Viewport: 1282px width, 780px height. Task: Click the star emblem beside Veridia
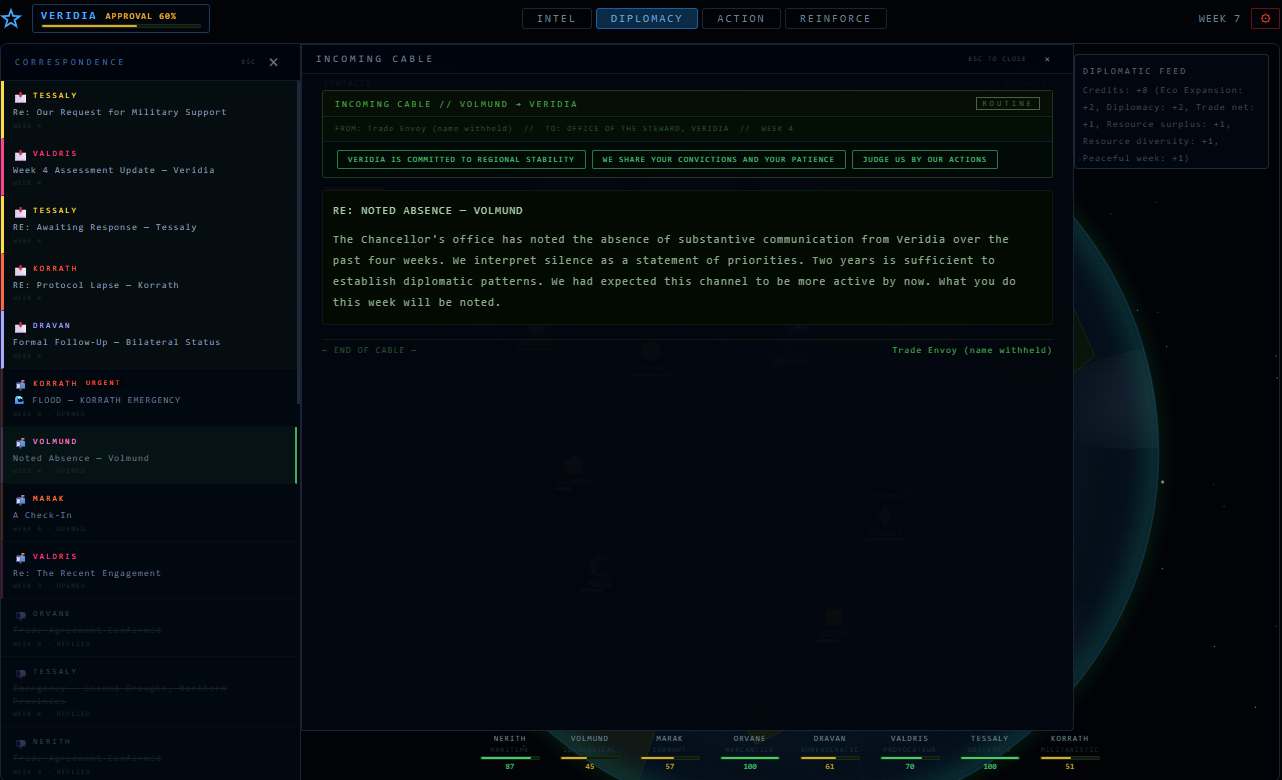pos(11,18)
